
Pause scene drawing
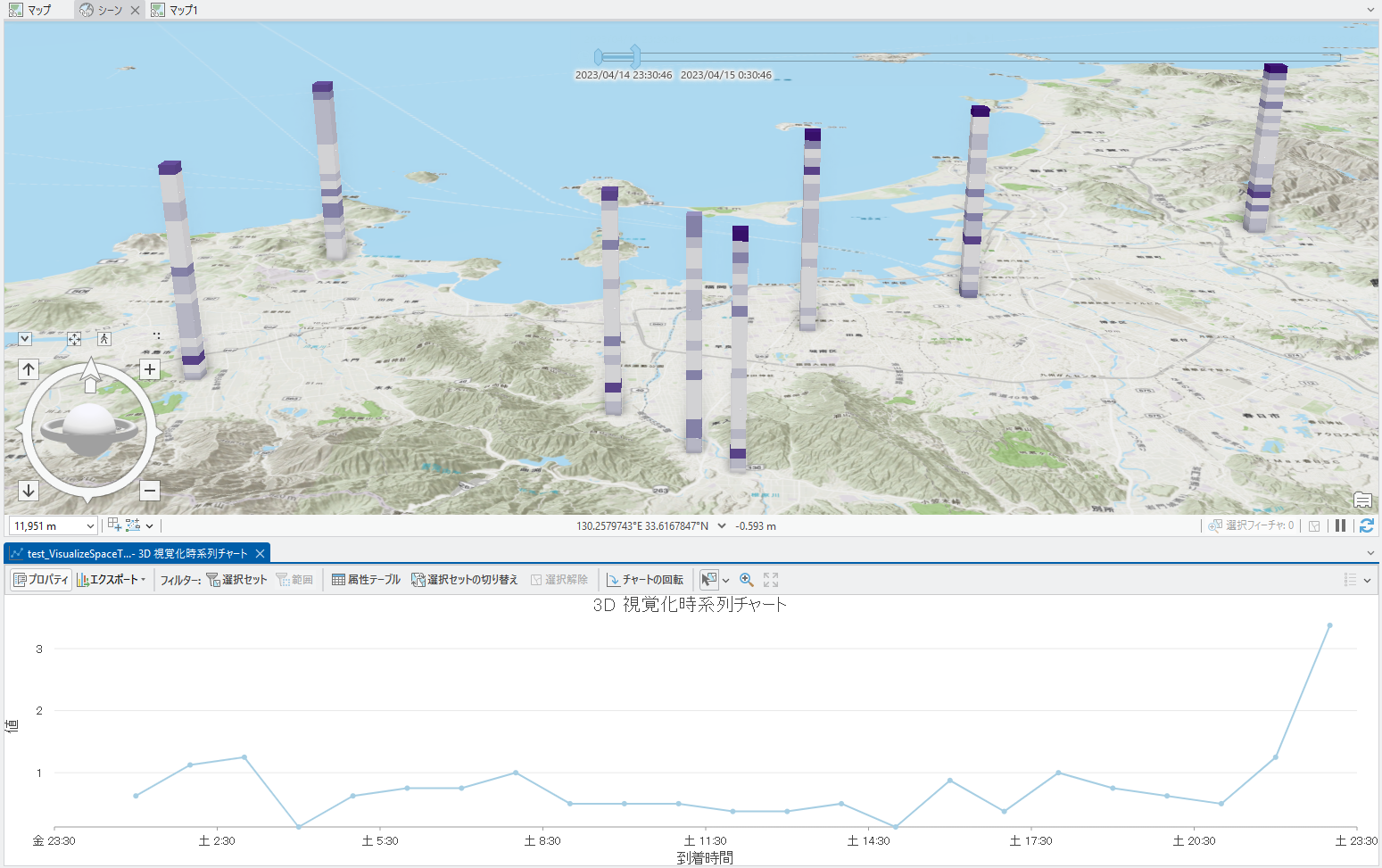pos(1340,526)
